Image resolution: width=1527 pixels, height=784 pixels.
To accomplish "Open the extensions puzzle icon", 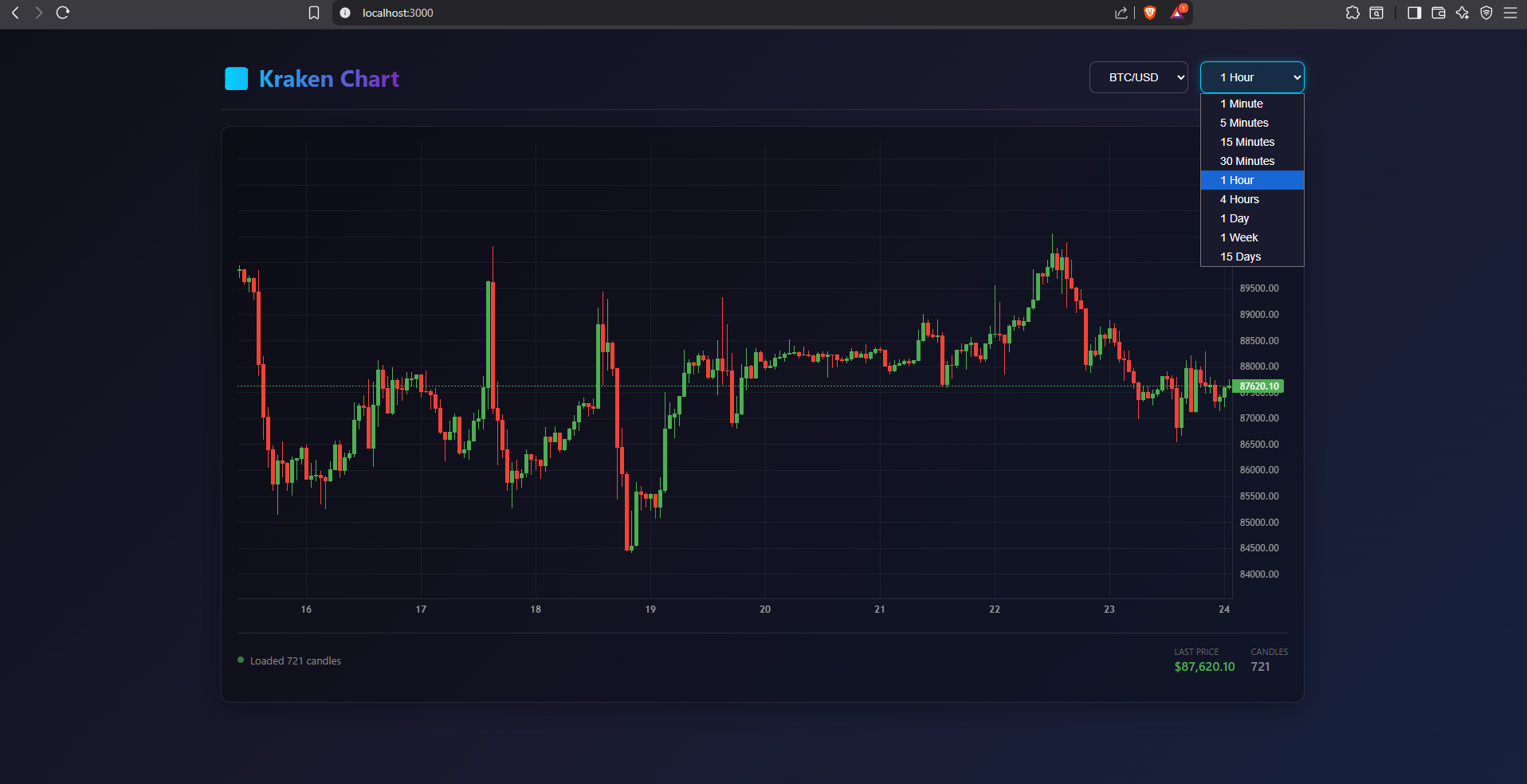I will (x=1352, y=13).
